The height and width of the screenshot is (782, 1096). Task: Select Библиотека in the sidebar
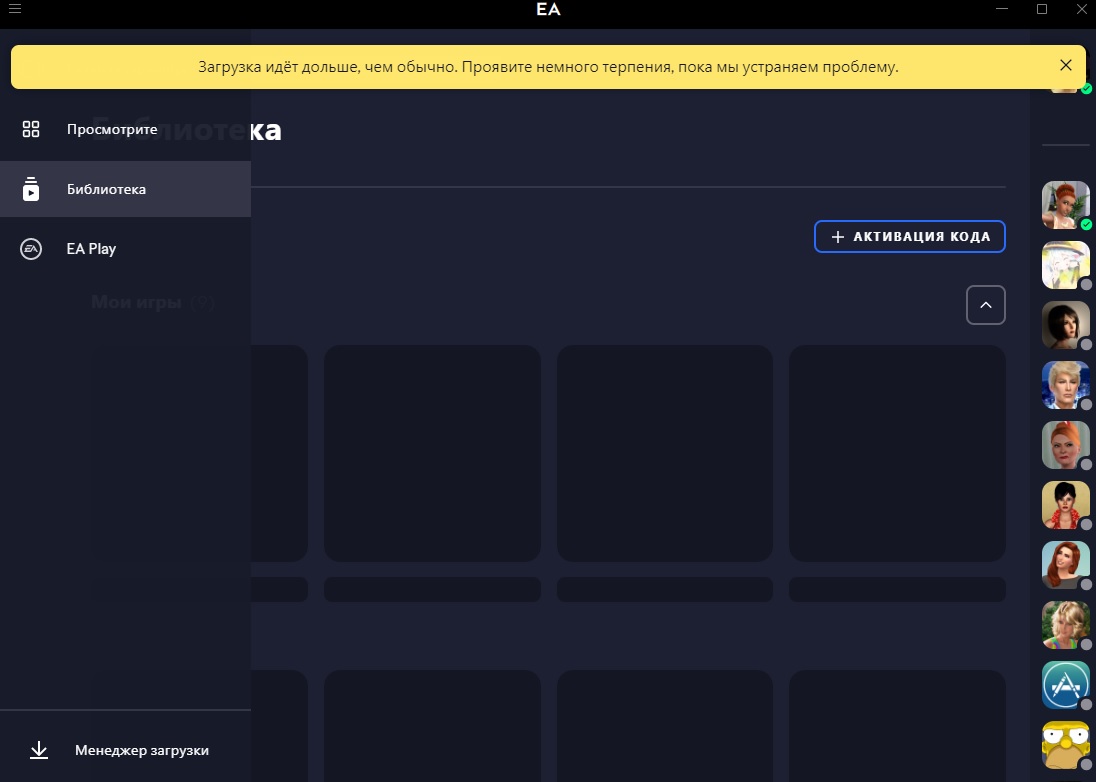click(125, 189)
